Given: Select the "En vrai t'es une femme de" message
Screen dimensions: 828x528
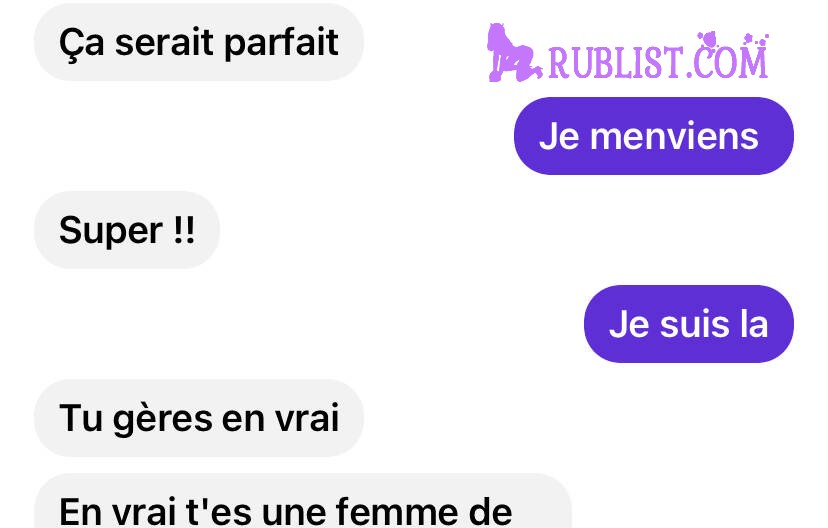Looking at the screenshot, I should pos(303,502).
